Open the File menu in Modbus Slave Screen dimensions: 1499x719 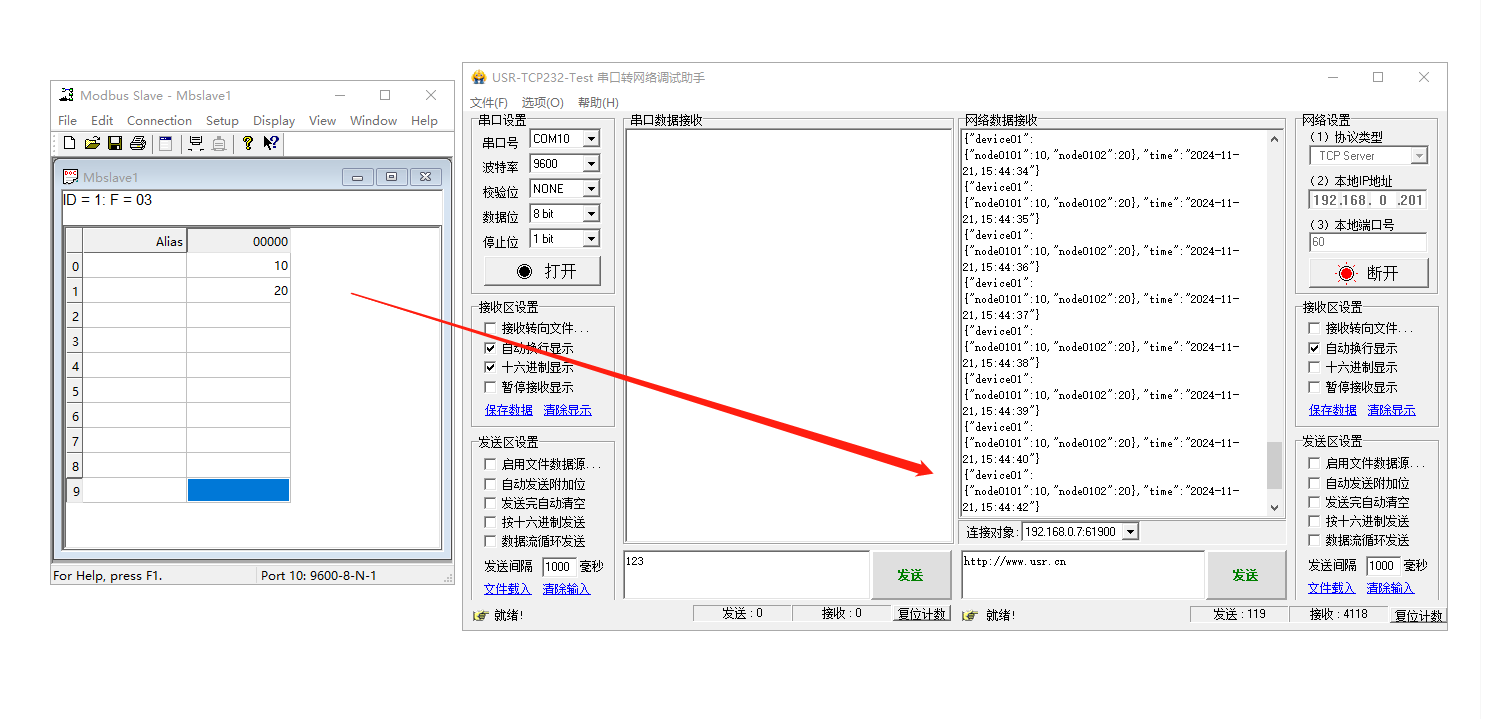(67, 120)
